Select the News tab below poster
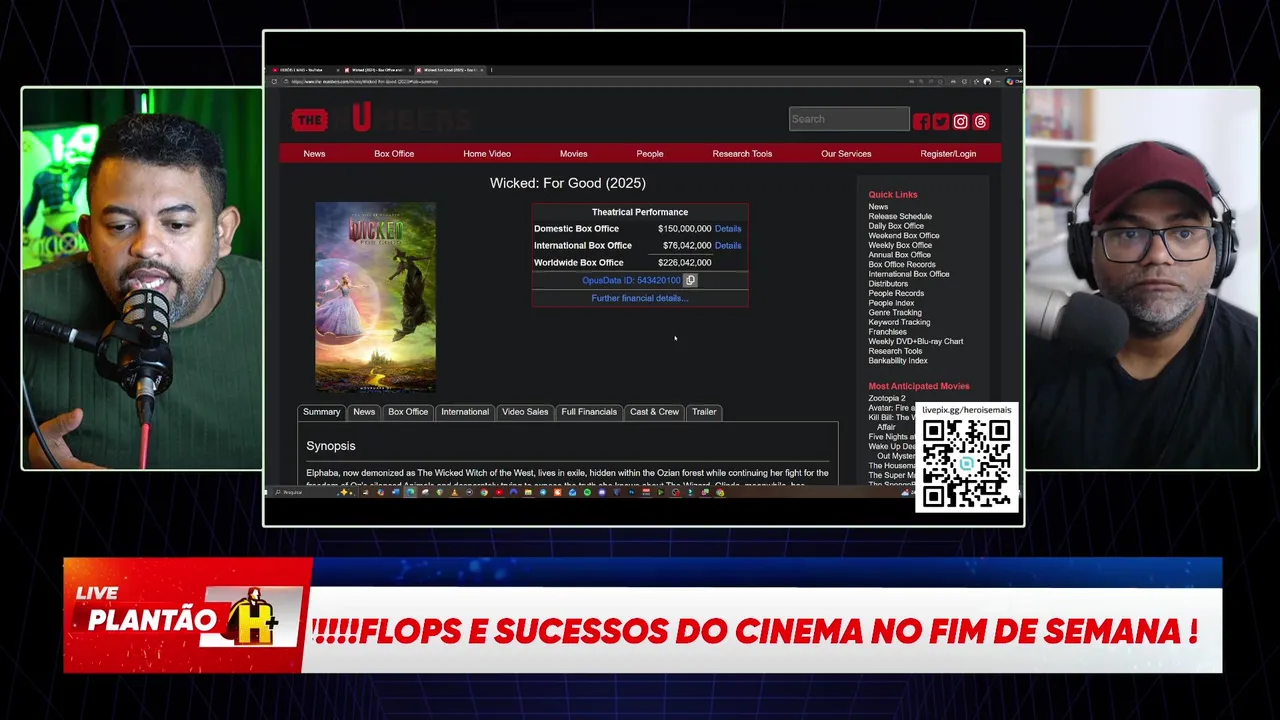The image size is (1280, 720). pyautogui.click(x=364, y=412)
